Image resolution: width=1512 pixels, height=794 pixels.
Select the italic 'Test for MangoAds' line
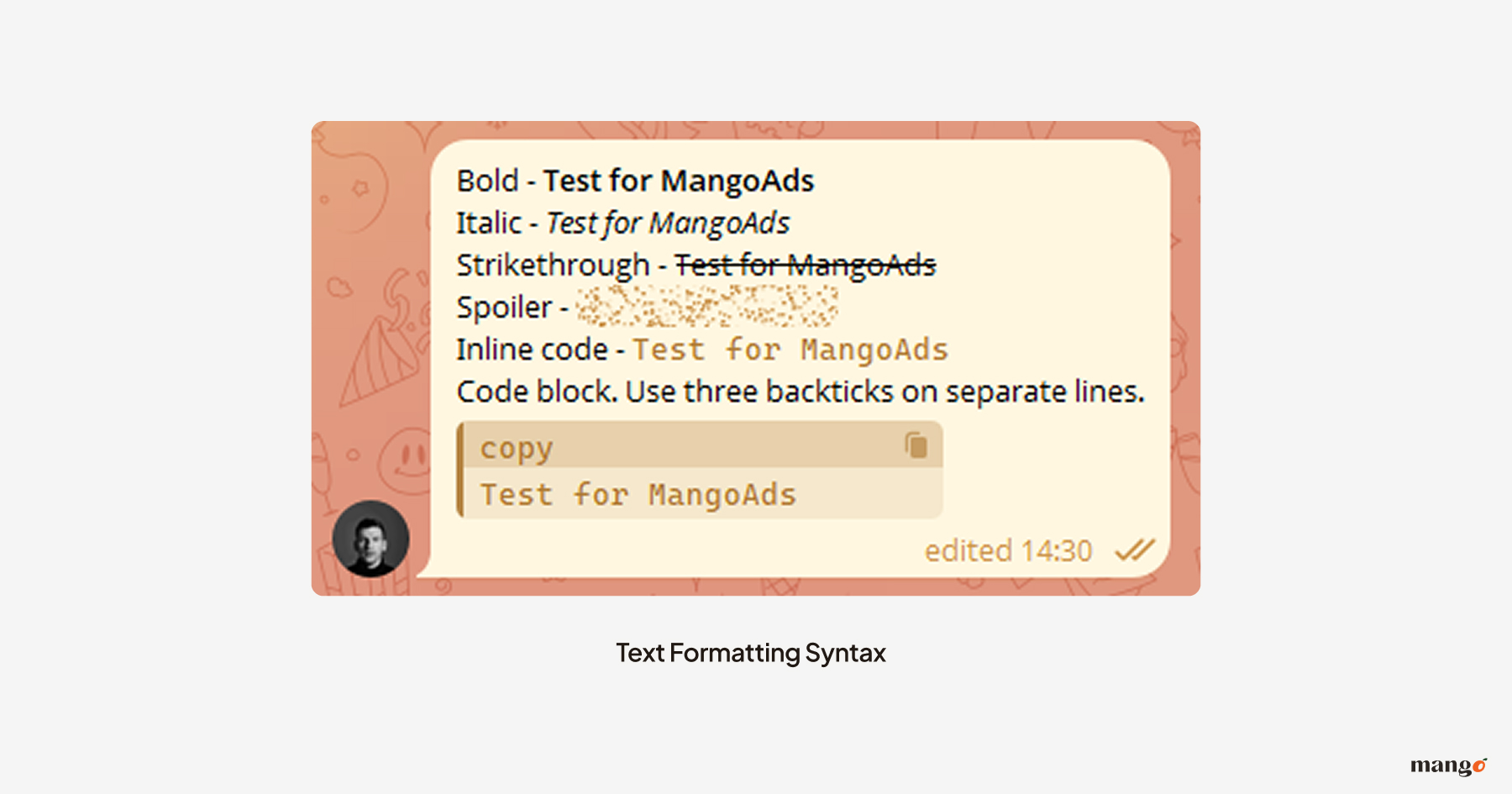667,222
